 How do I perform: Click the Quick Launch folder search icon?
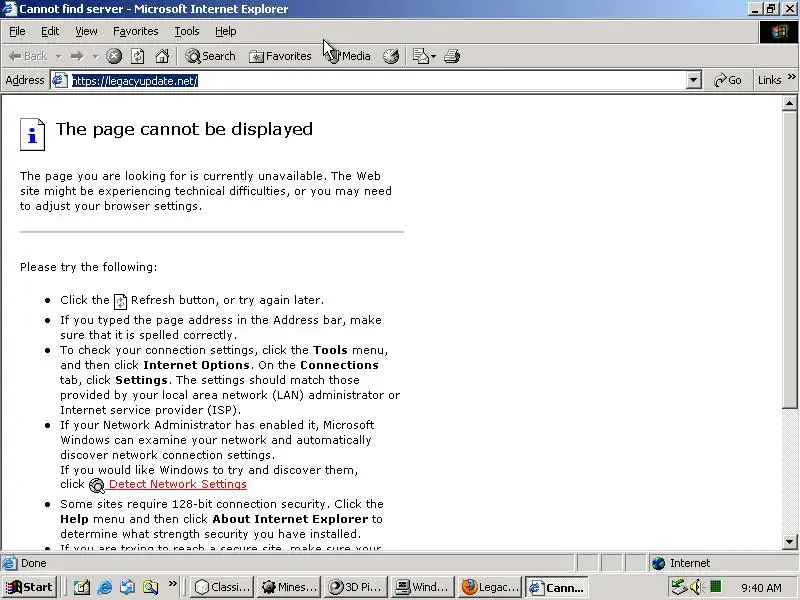coord(150,587)
